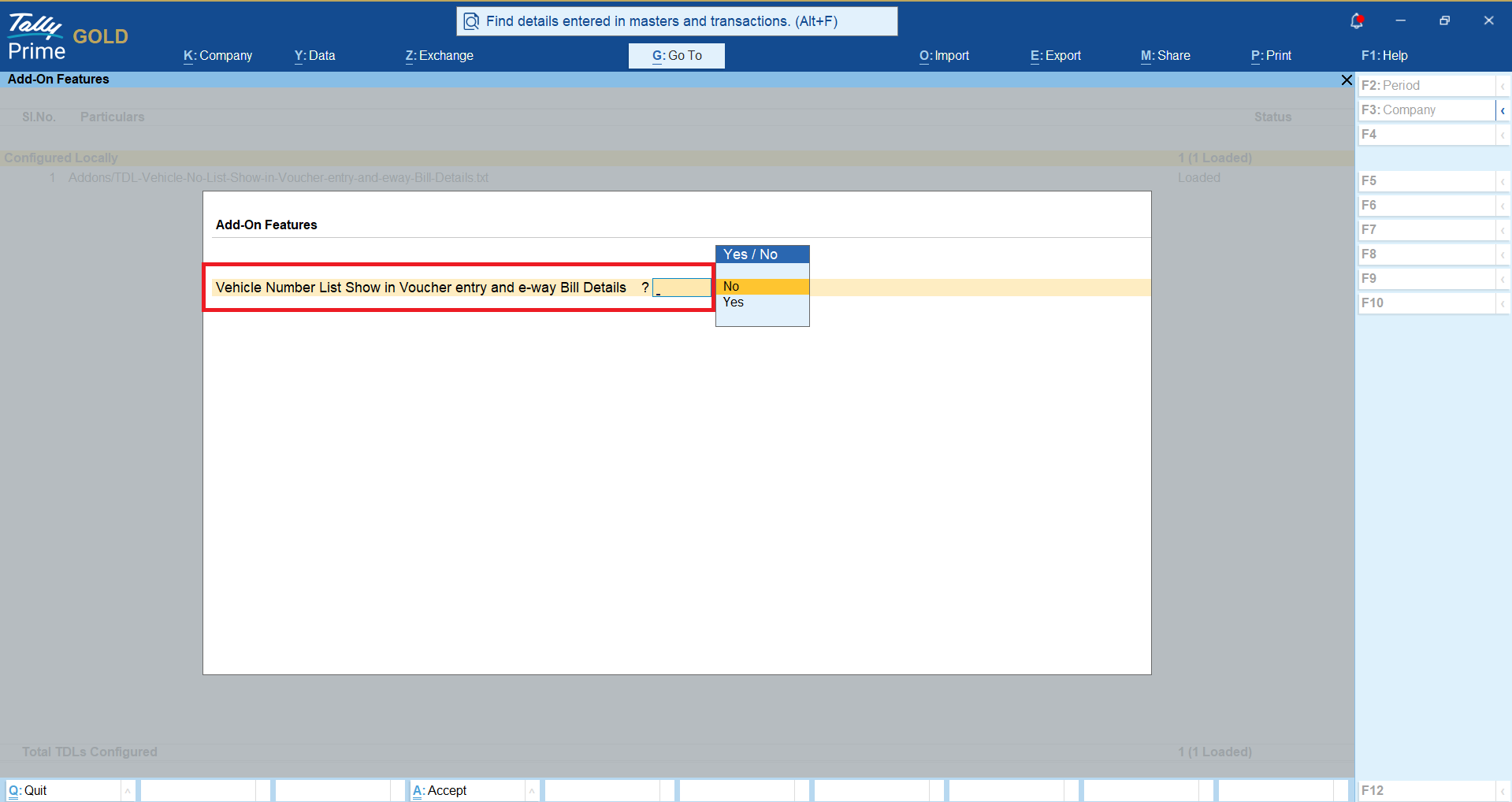Expand the caret next to Q: Quit

click(128, 791)
